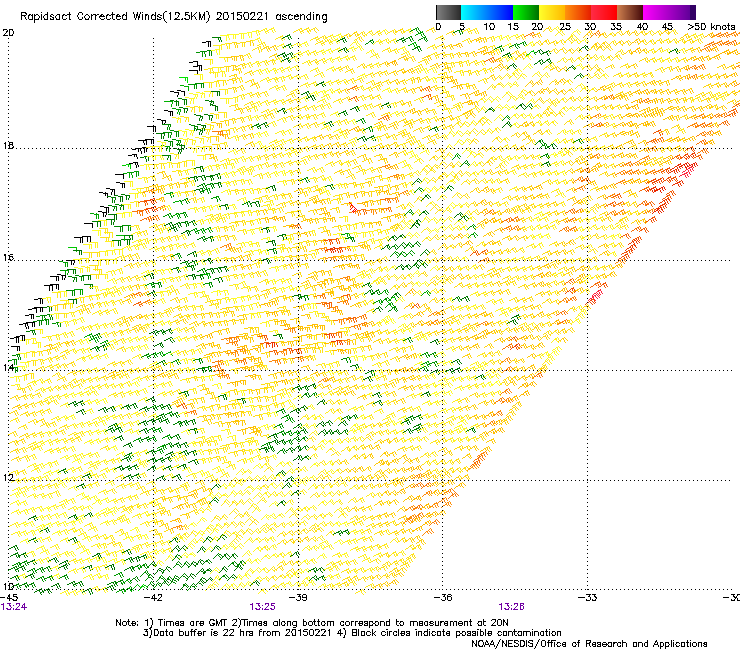The image size is (740, 650).
Task: Click the latitude label '20'
Action: (x=8, y=33)
